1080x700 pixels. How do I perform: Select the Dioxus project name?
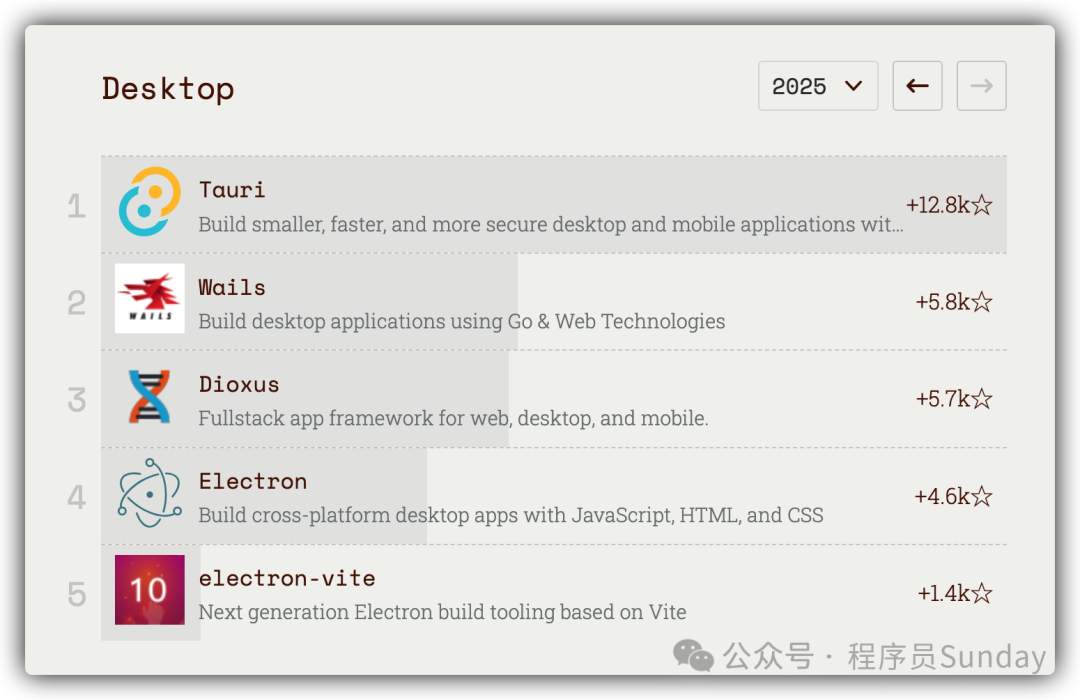coord(239,384)
